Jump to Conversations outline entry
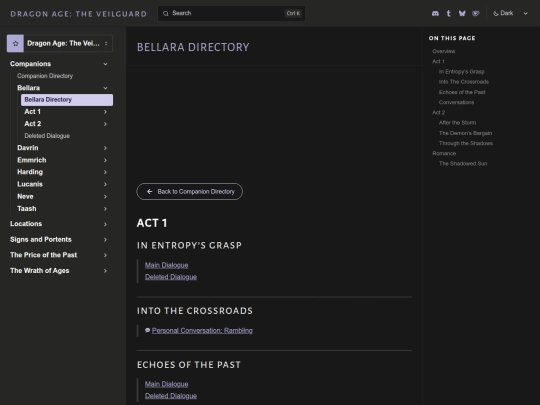 (x=456, y=102)
